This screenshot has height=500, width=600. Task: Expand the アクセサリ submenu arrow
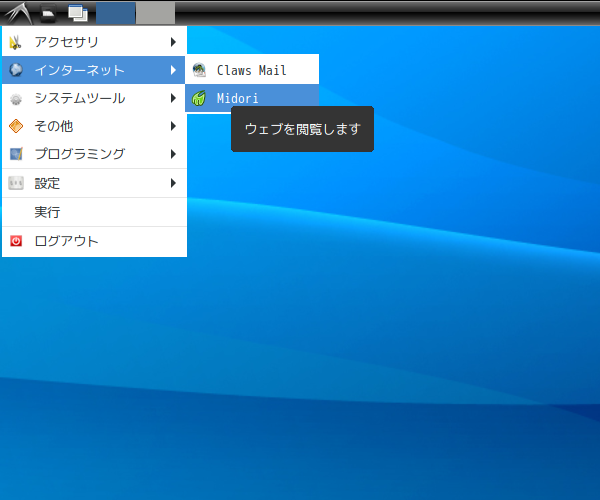pos(173,42)
